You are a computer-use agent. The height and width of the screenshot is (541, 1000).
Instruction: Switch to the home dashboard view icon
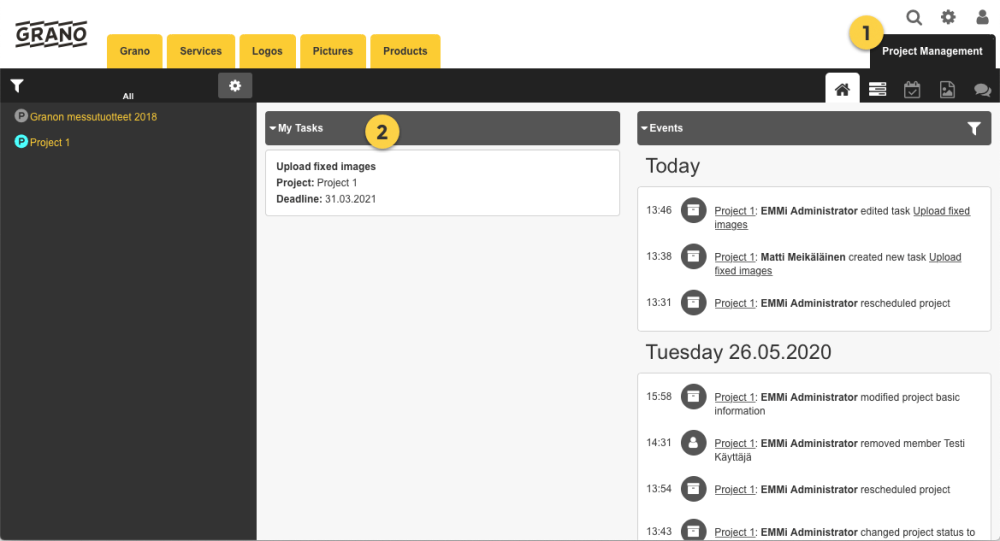tap(842, 89)
